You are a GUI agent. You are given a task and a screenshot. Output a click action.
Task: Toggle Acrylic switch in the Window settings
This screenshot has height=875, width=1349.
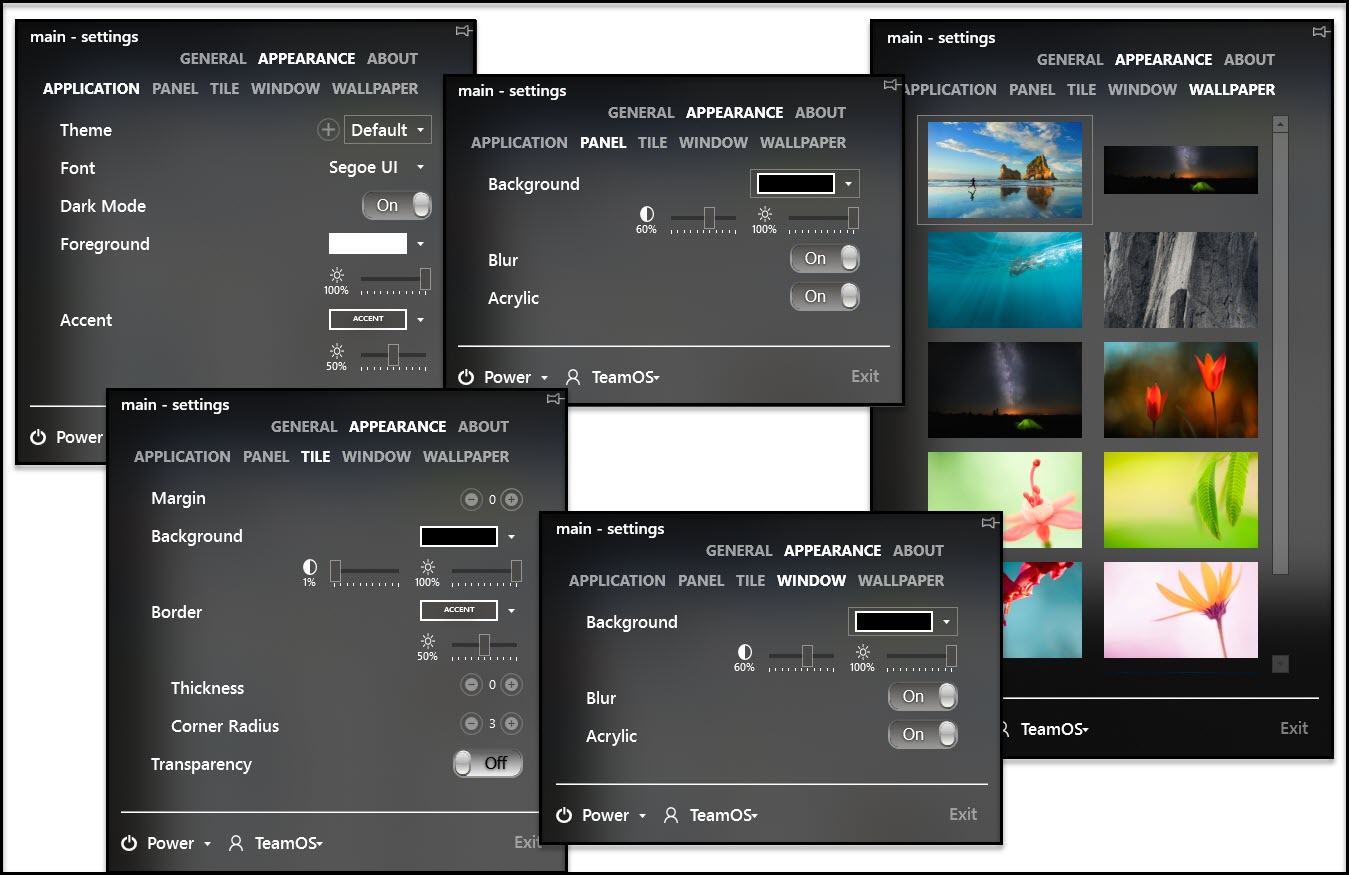tap(923, 735)
